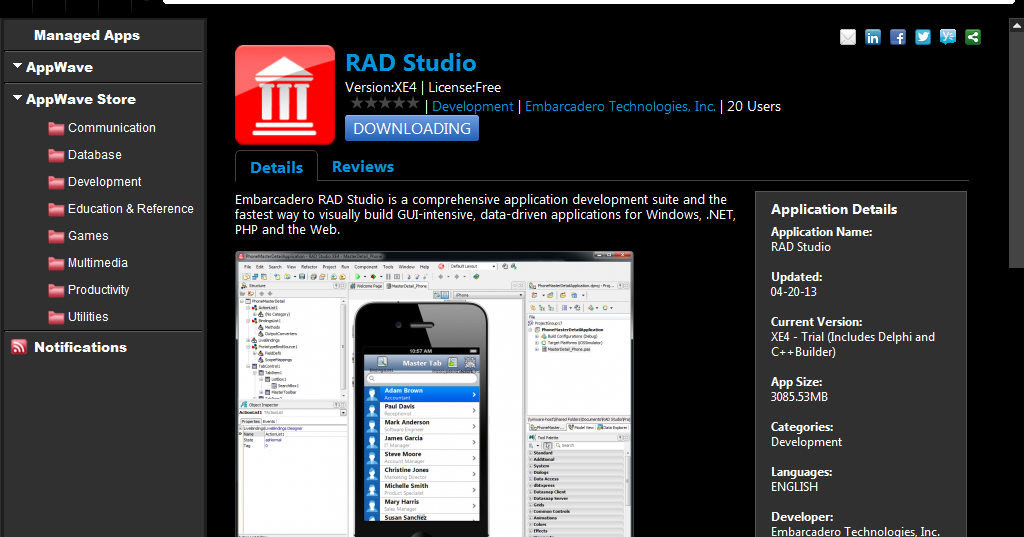Click 'Version:XE4 | License:Free' text
Viewport: 1024px width, 537px height.
(423, 88)
